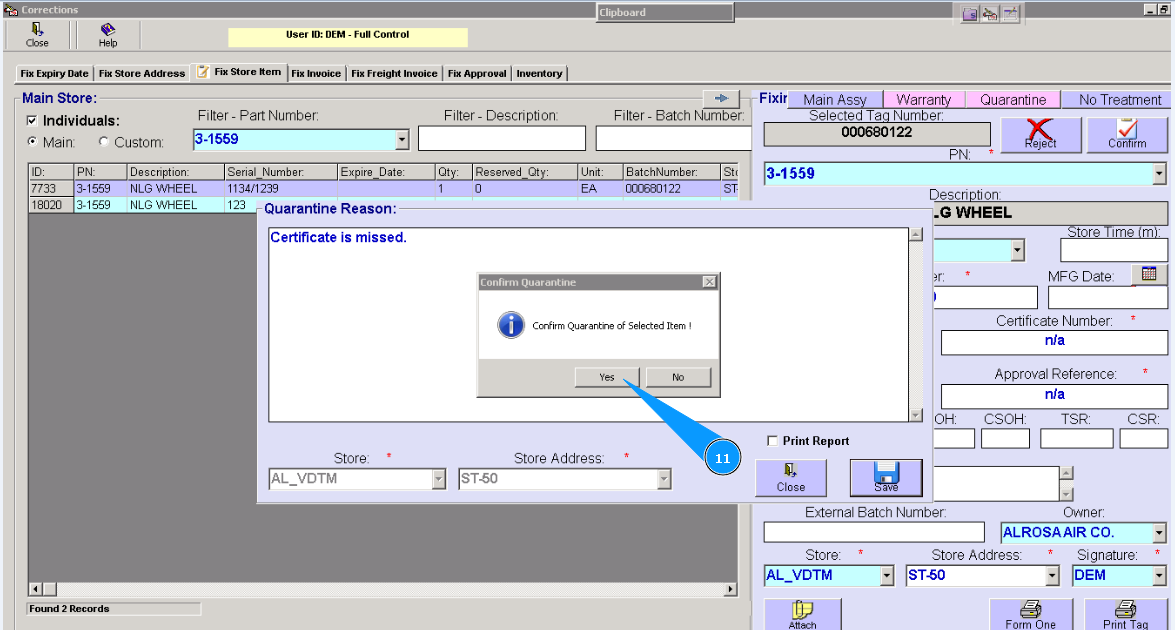Click the Form One printer button
Viewport: 1175px width, 633px height.
(x=1030, y=615)
